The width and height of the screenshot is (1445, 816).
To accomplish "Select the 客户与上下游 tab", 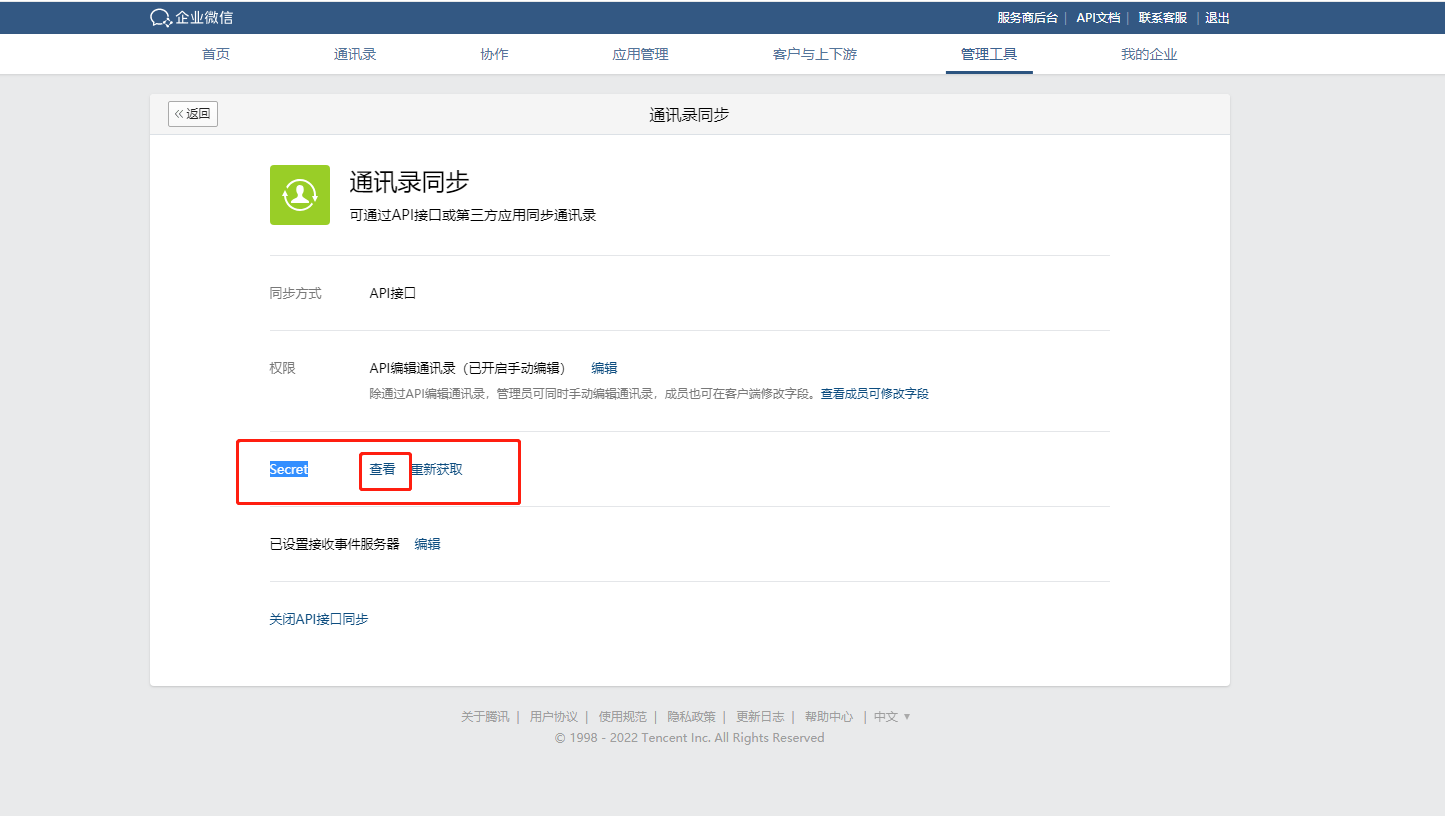I will (x=815, y=54).
